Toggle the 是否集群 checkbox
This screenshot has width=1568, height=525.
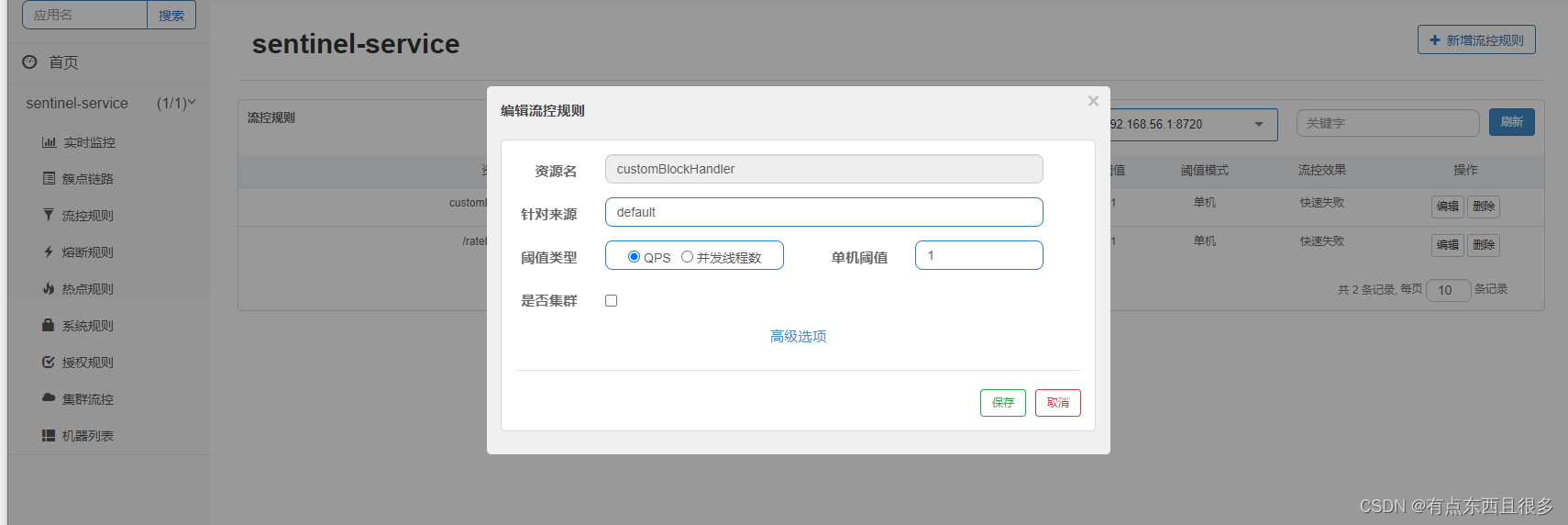612,300
